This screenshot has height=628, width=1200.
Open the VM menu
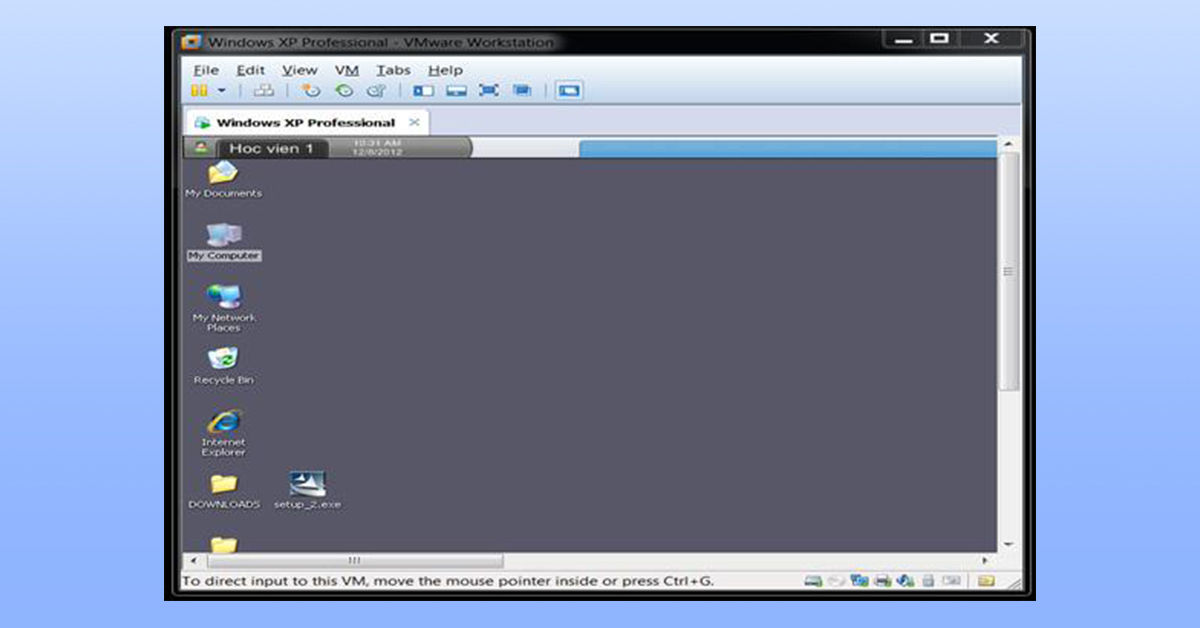[x=347, y=70]
